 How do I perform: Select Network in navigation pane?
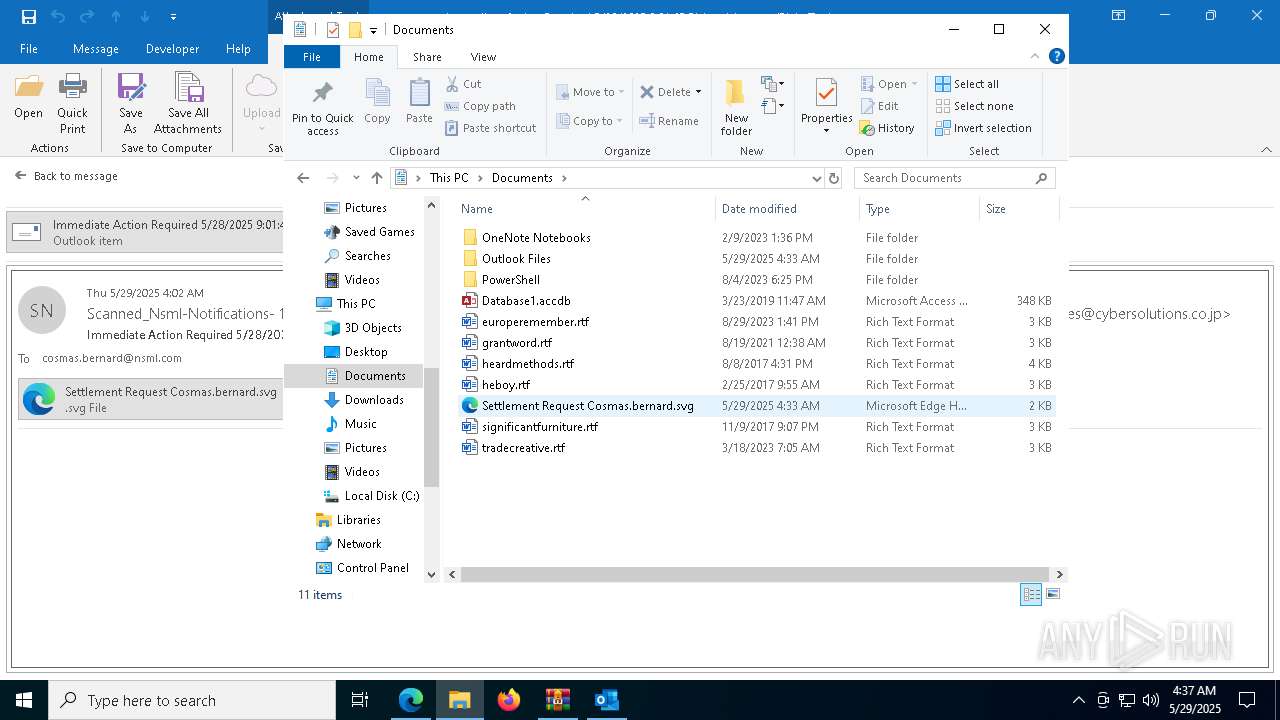coord(349,544)
